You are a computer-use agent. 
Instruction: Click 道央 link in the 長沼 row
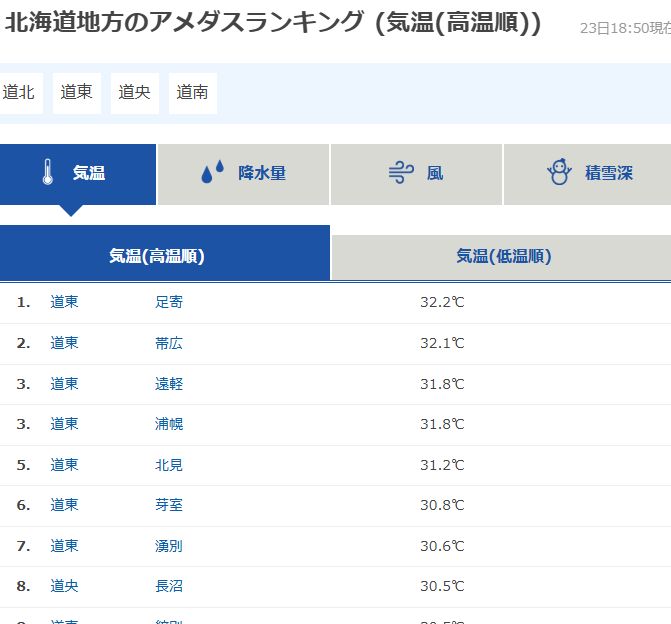click(x=64, y=586)
